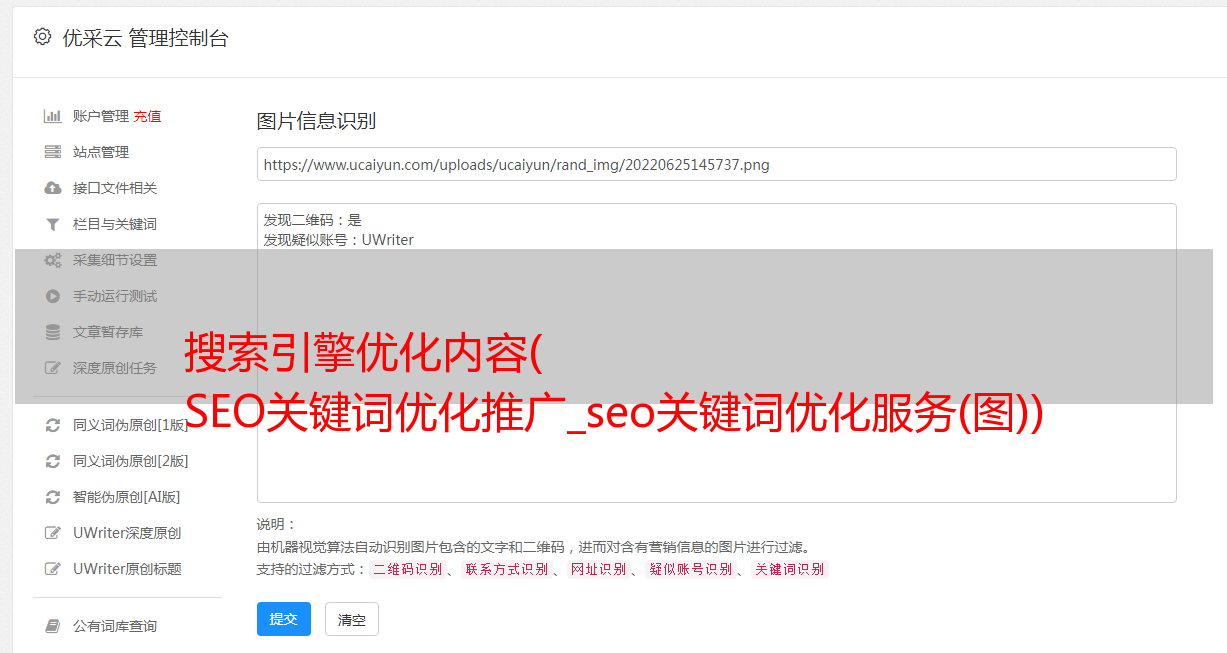Click the server icon for 站点管理
The image size is (1227, 653).
click(x=53, y=152)
